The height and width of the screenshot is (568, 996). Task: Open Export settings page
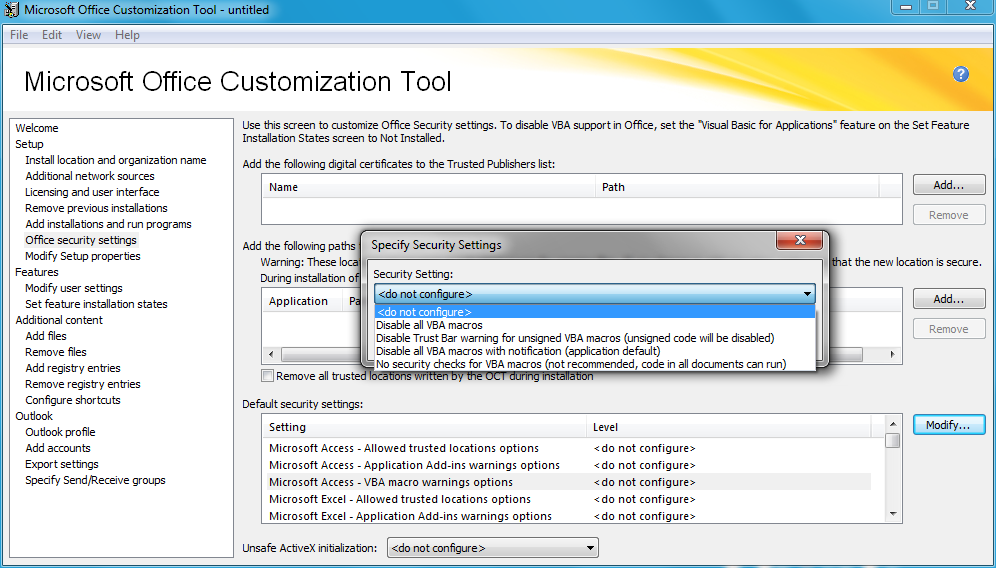click(x=62, y=464)
